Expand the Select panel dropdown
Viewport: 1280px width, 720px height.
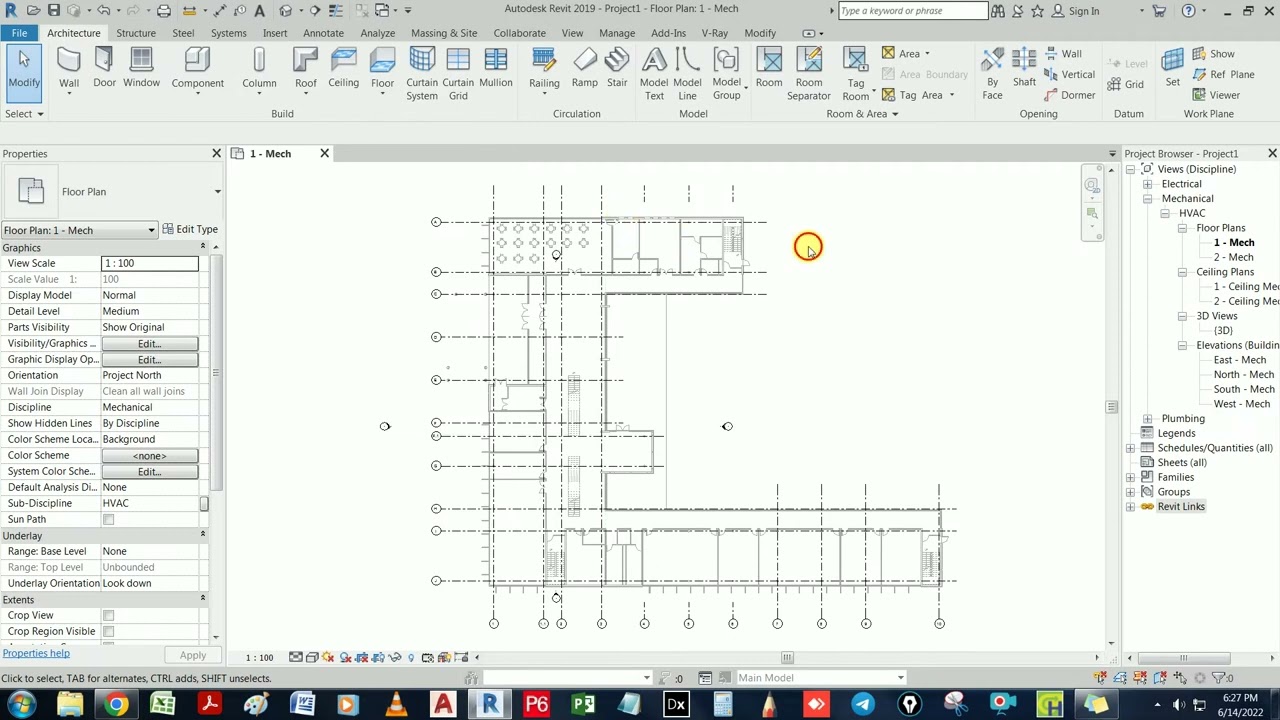click(x=24, y=114)
